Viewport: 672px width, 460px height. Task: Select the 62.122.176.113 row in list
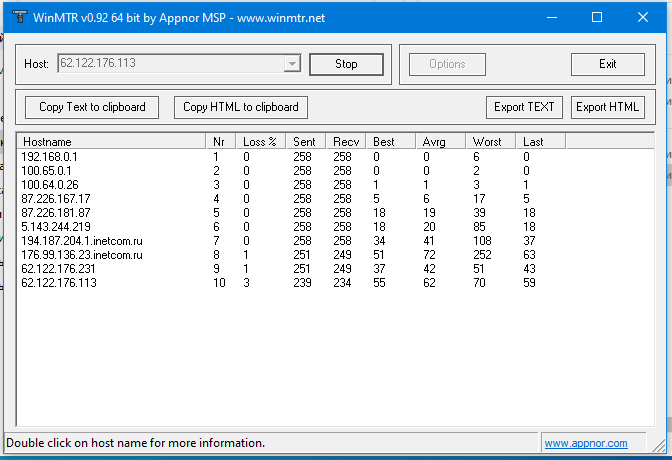pyautogui.click(x=58, y=283)
